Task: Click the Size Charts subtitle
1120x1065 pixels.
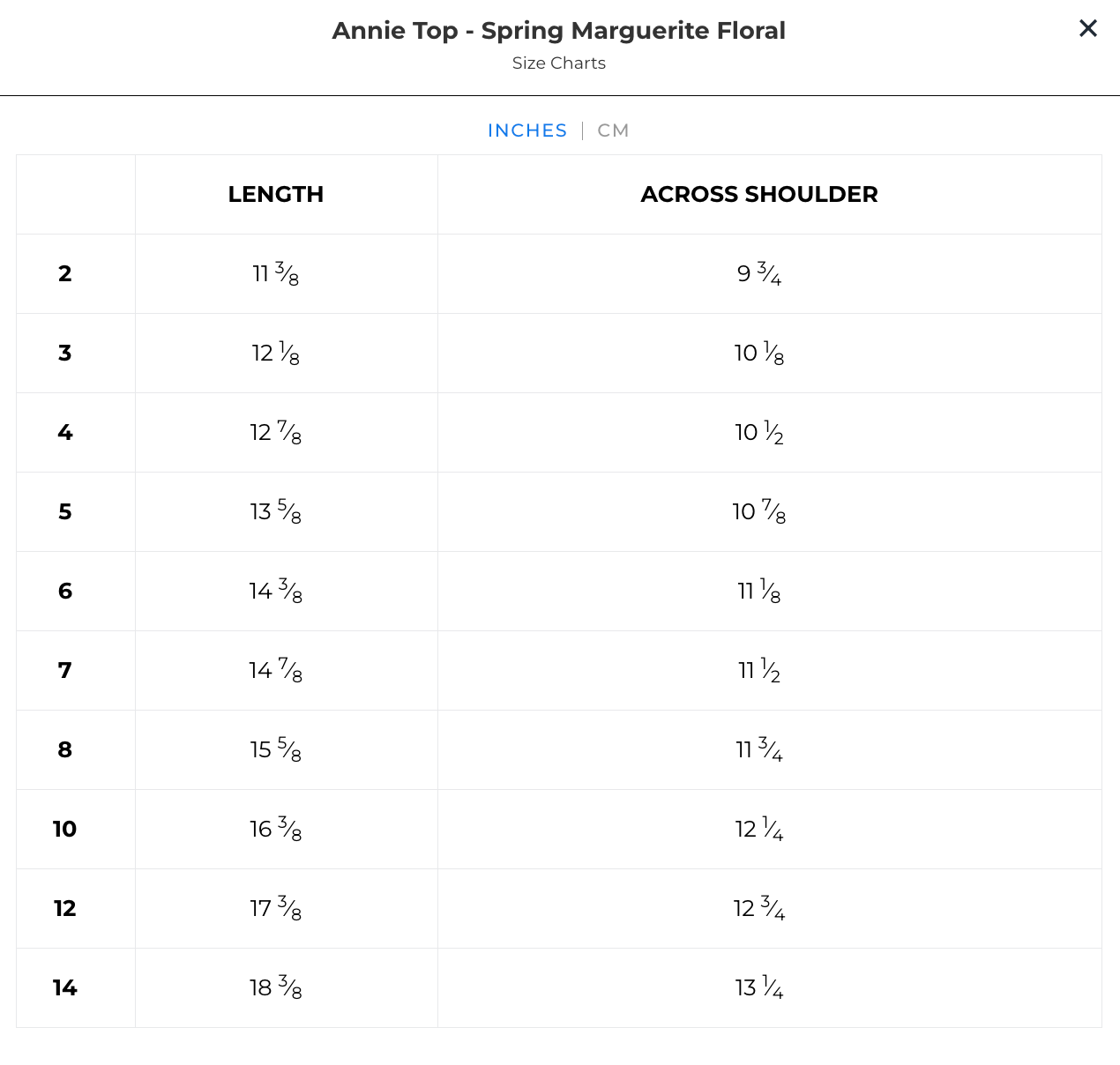Action: click(x=558, y=63)
